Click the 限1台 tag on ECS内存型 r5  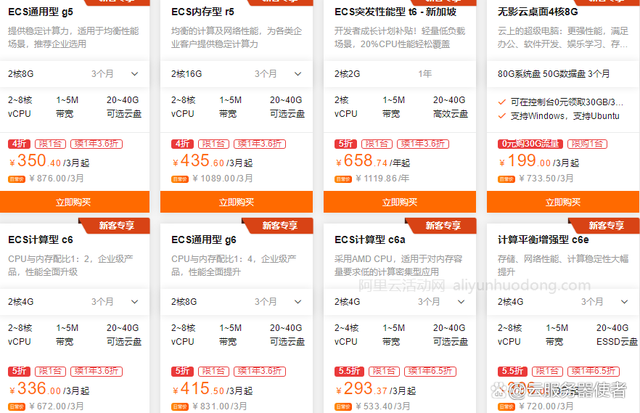click(x=213, y=144)
